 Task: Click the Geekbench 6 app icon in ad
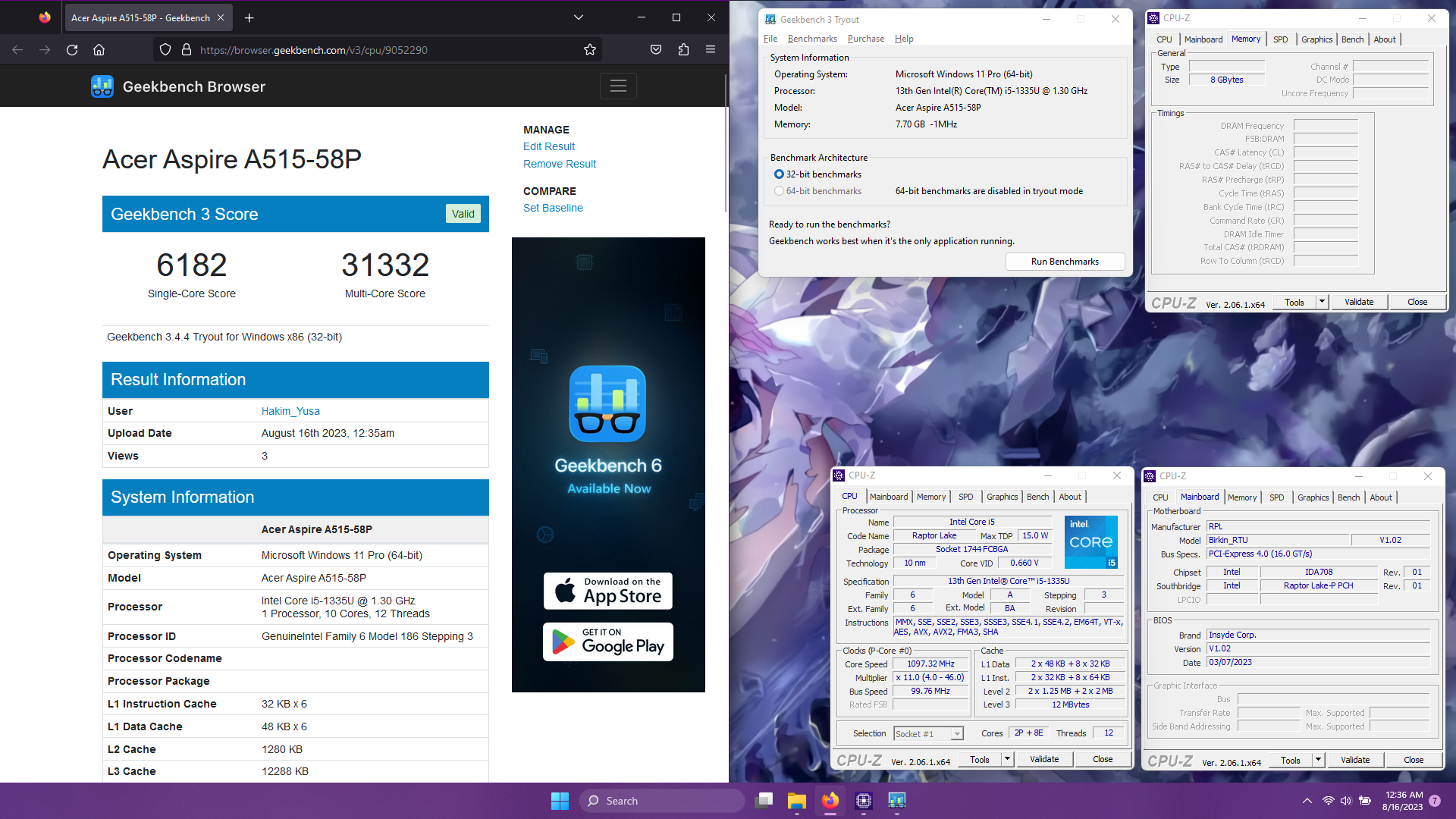point(607,403)
